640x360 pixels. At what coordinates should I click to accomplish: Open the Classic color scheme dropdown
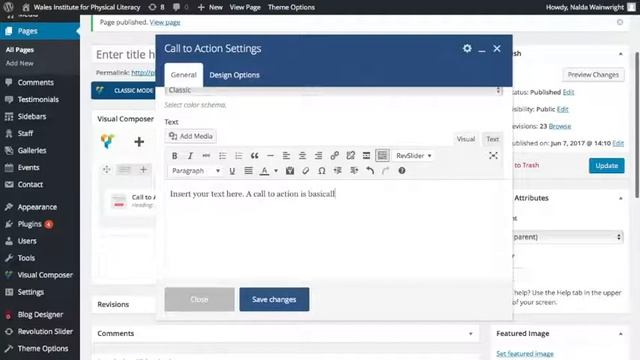[x=333, y=90]
